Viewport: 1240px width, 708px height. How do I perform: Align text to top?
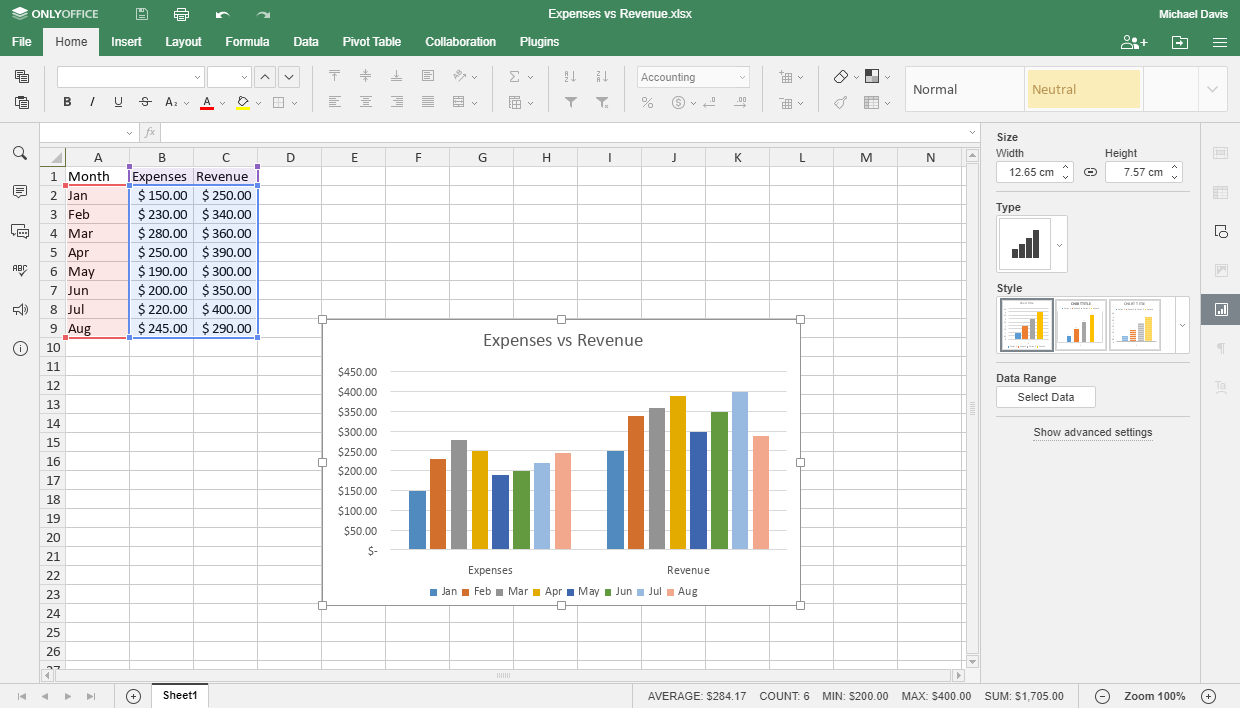[x=335, y=77]
